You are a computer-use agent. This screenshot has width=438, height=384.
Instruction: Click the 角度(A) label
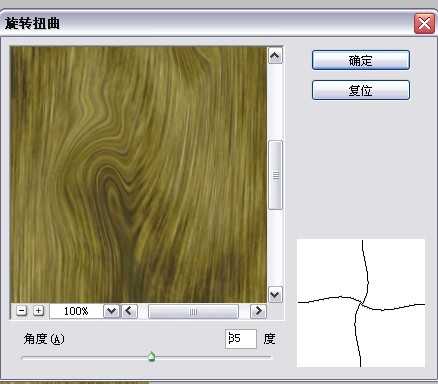click(x=44, y=339)
